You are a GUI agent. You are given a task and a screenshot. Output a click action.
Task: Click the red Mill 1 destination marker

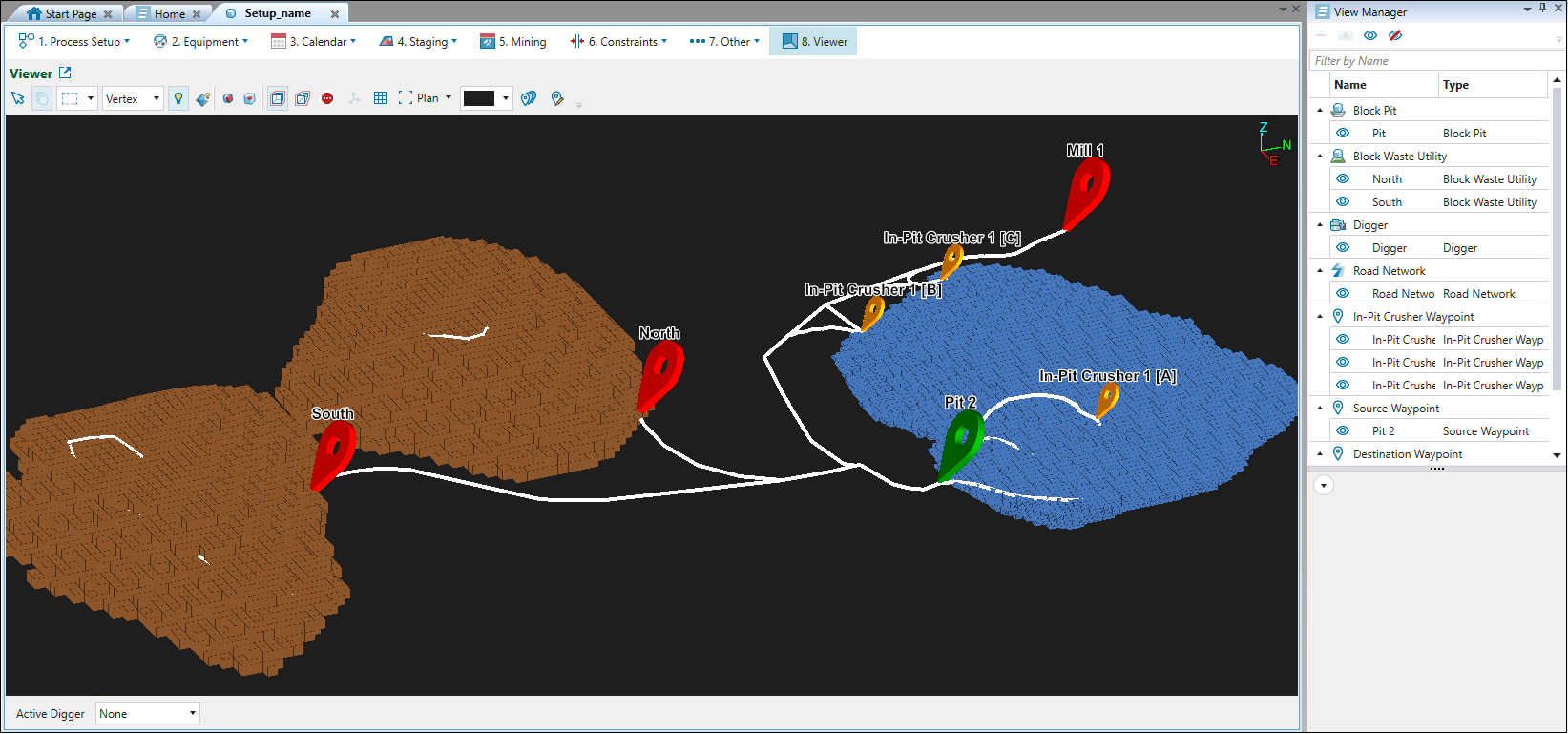click(1086, 193)
